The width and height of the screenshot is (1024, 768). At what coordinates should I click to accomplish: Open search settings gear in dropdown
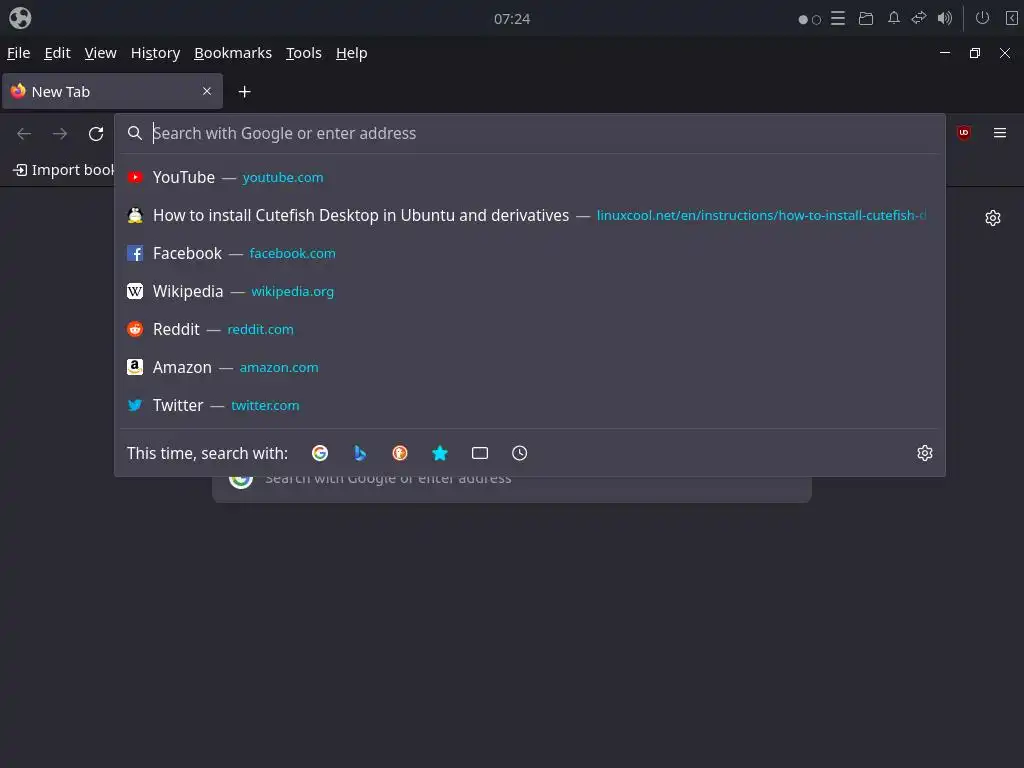click(x=925, y=453)
